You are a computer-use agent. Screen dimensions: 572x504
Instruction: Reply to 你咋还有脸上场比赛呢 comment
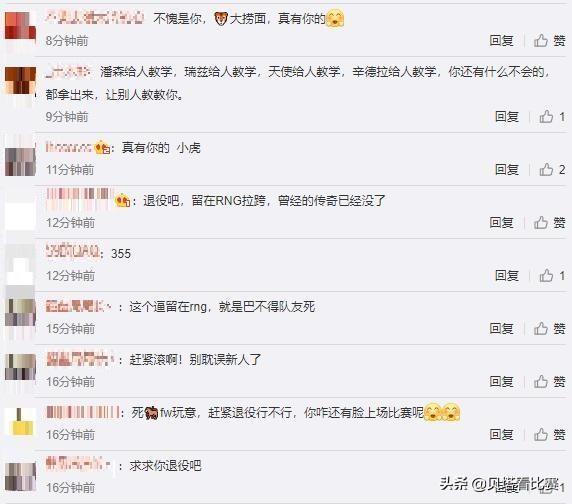(502, 435)
